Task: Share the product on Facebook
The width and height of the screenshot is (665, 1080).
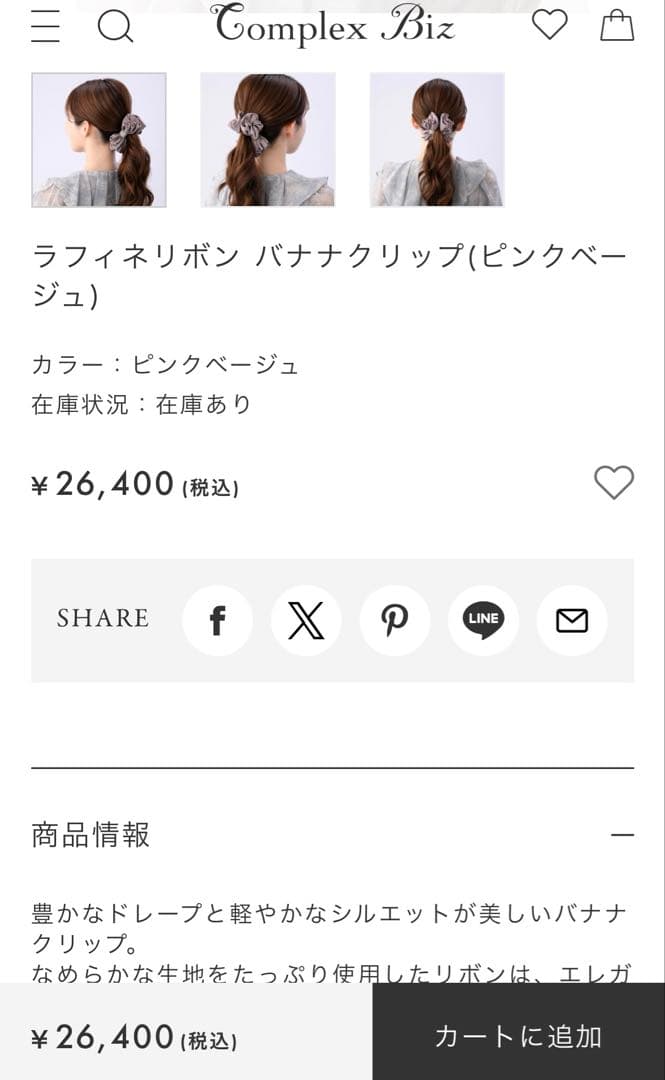Action: 218,620
